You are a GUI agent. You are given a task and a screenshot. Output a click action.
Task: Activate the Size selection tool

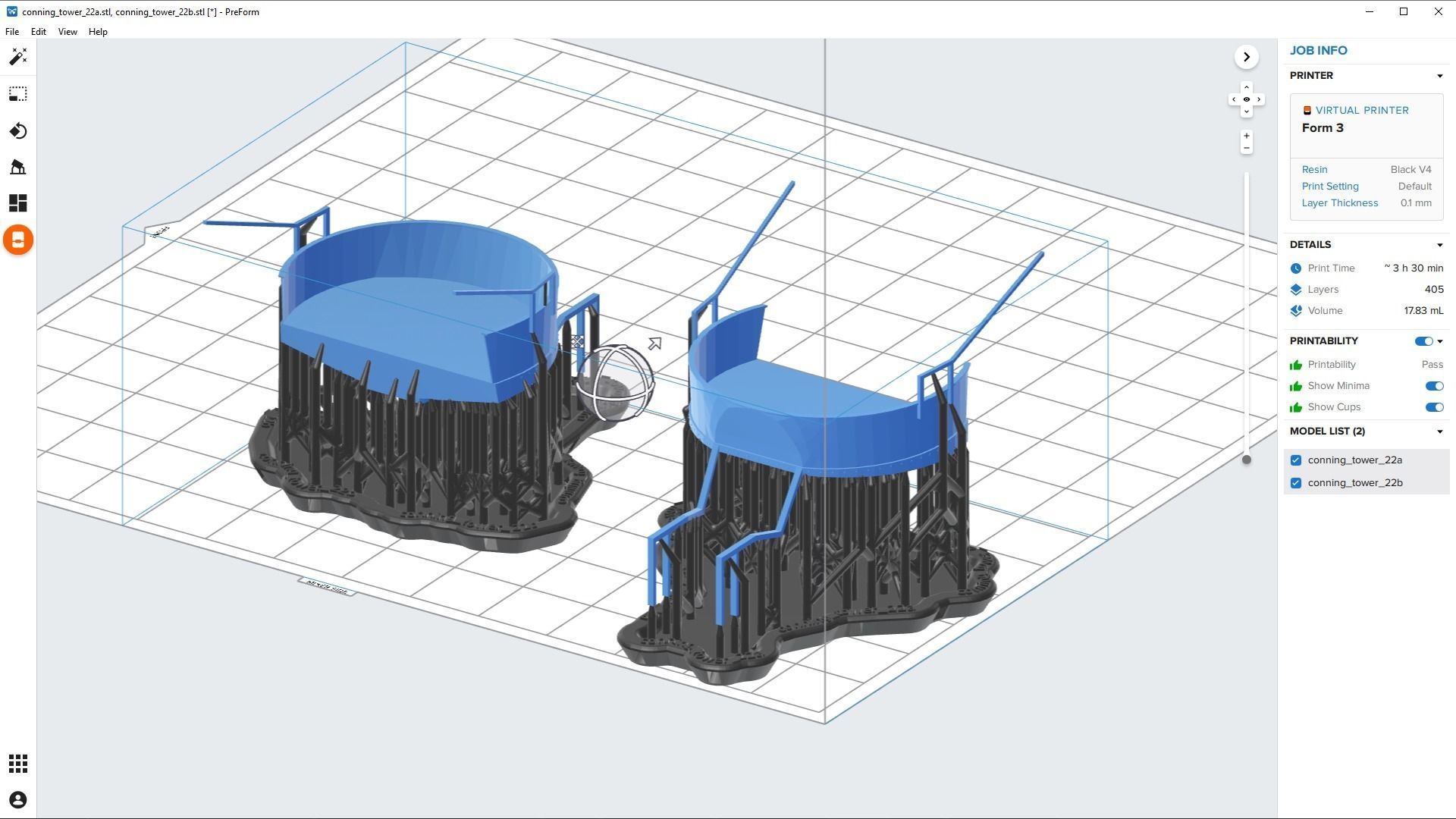pyautogui.click(x=18, y=94)
